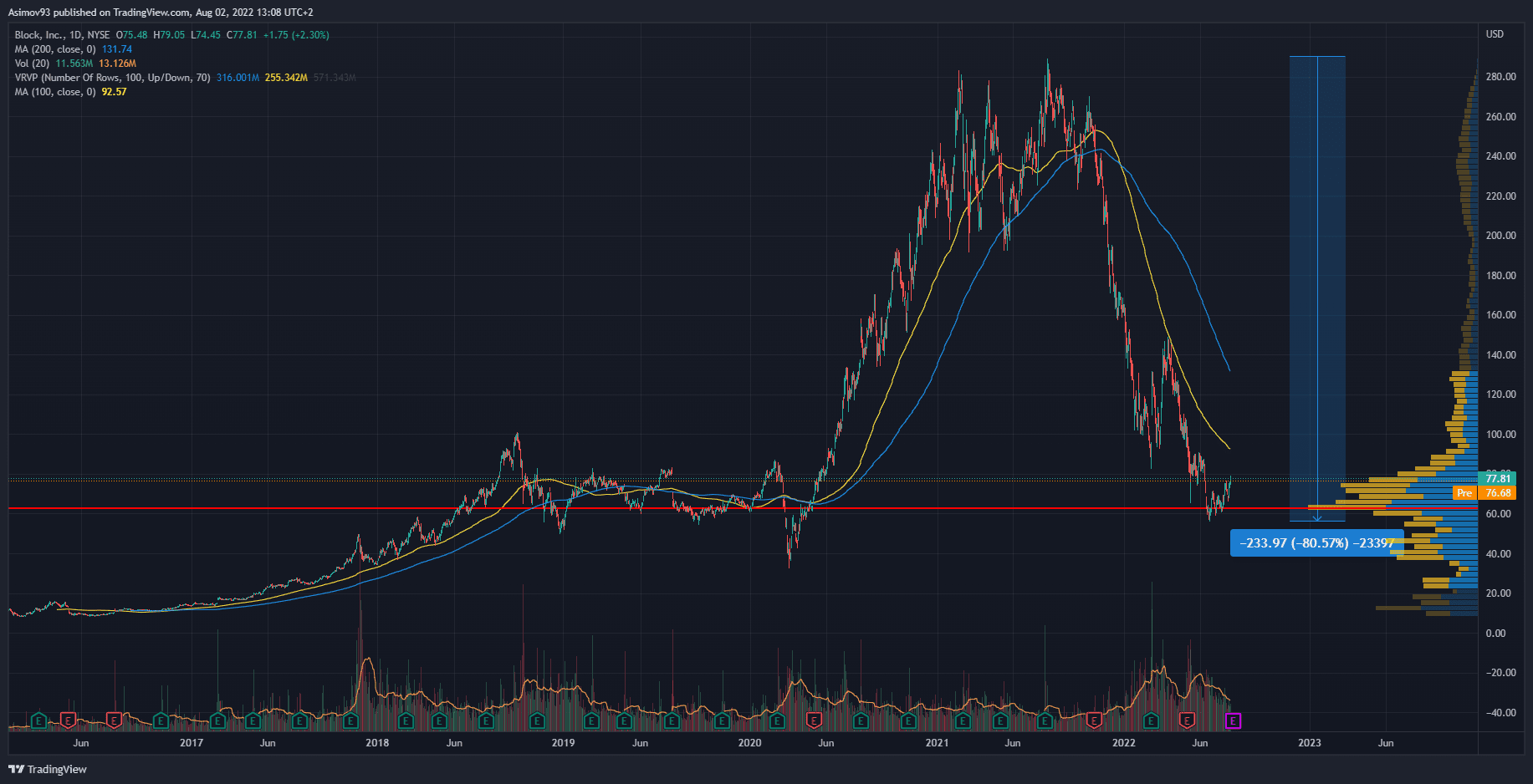
Task: Click the TradingView.com text in the header
Action: click(151, 13)
